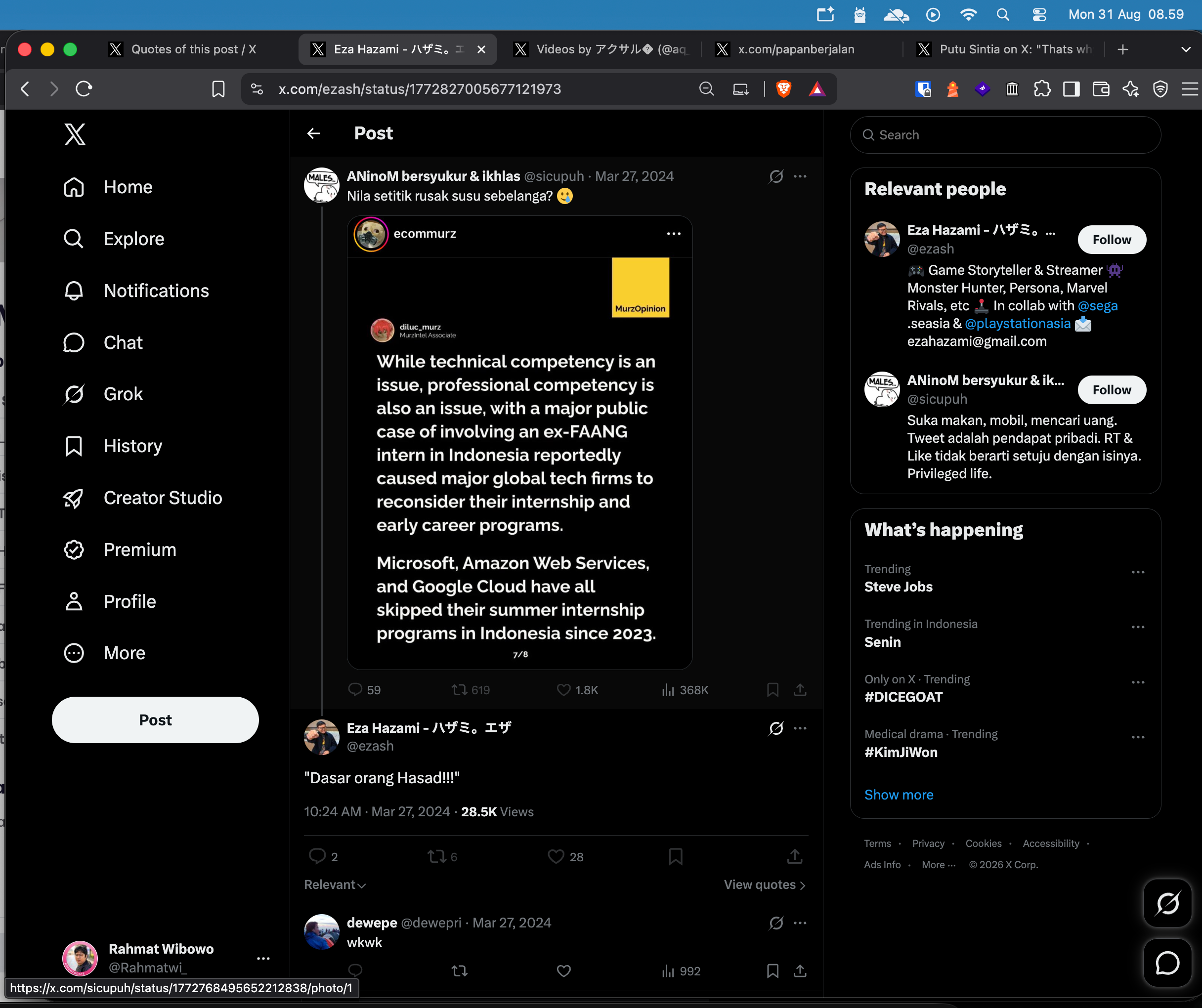
Task: Open the floating chat button
Action: (1167, 963)
